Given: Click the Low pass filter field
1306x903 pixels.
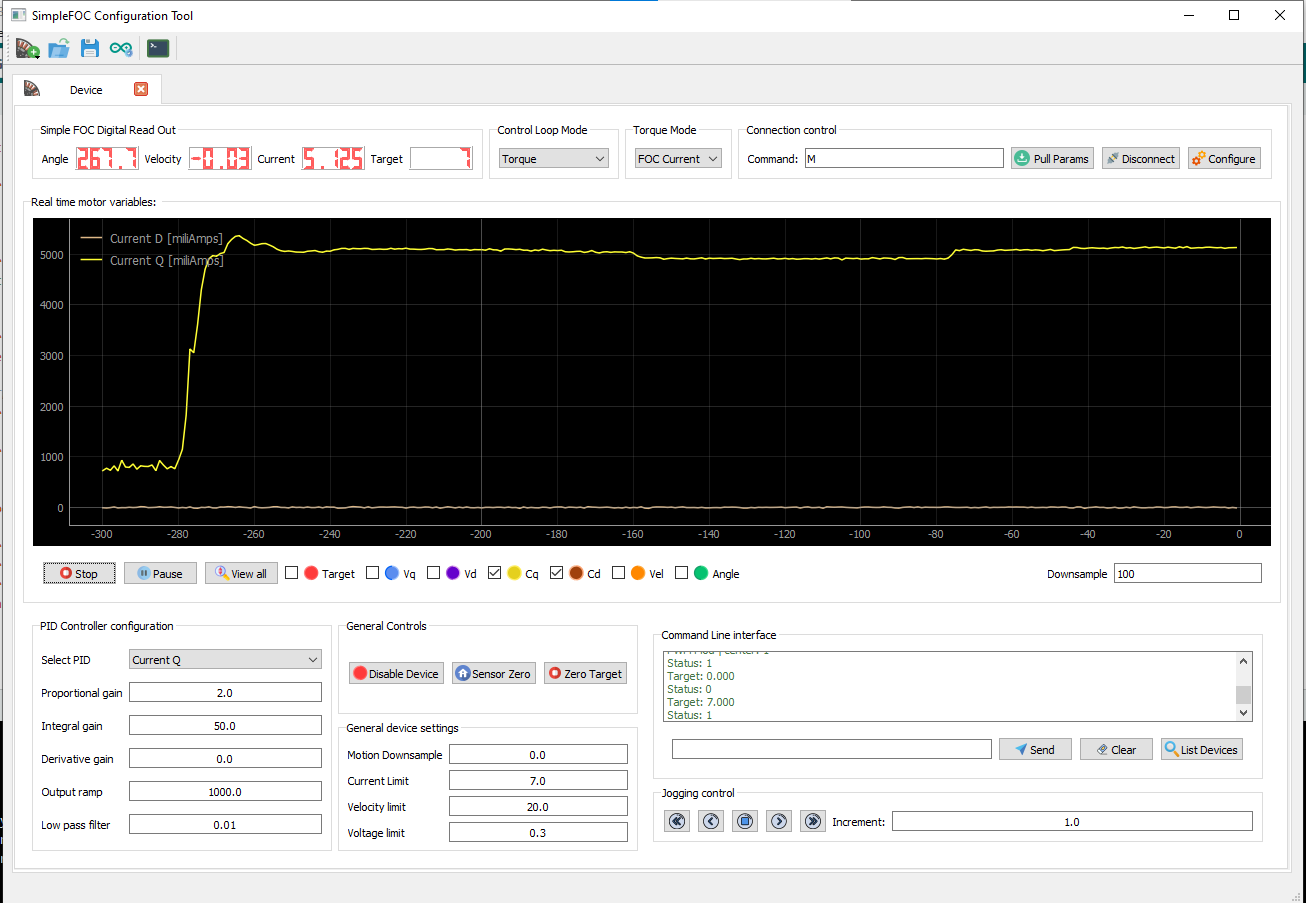Looking at the screenshot, I should coord(225,825).
